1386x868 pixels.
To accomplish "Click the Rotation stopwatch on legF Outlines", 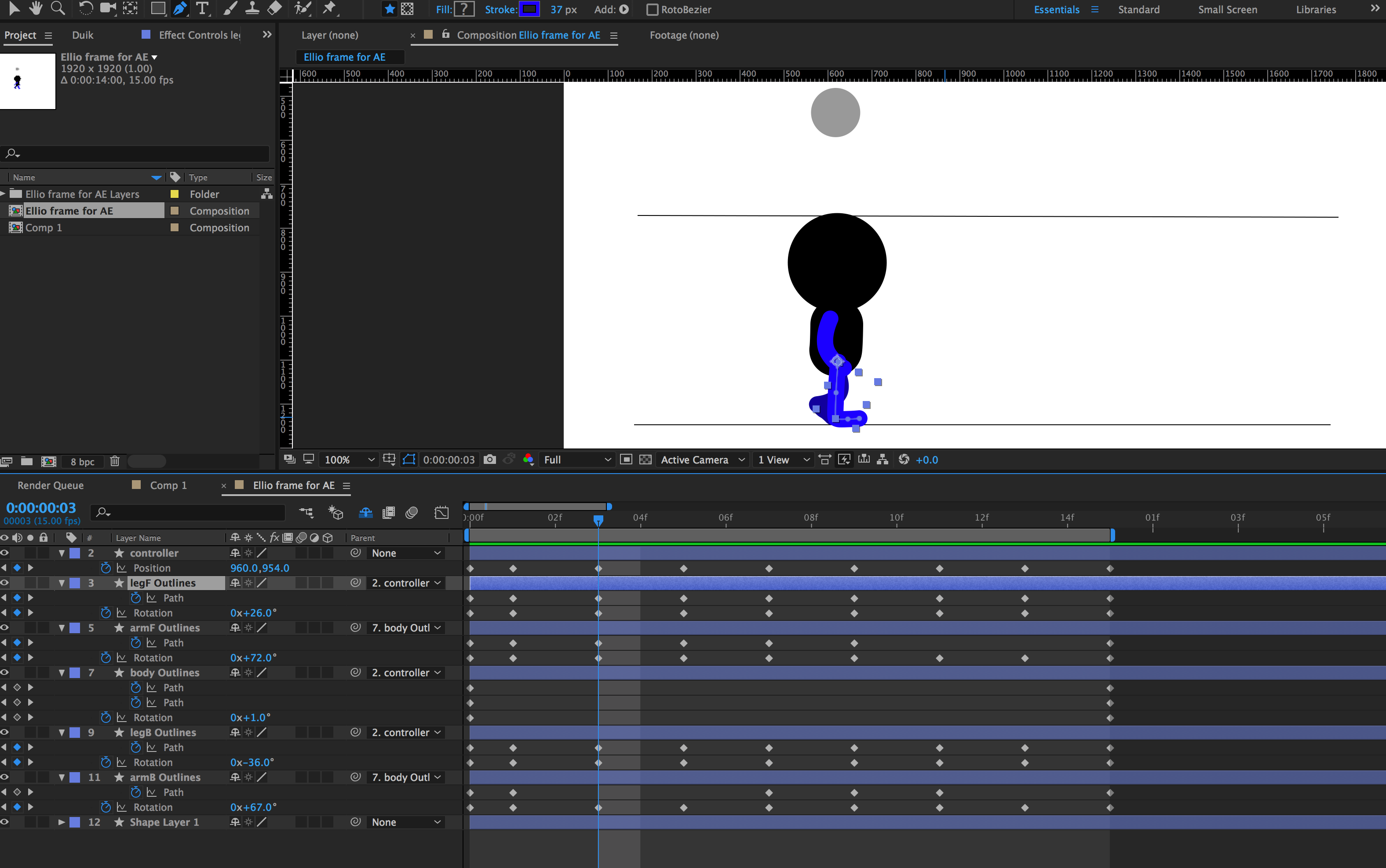I will click(106, 613).
